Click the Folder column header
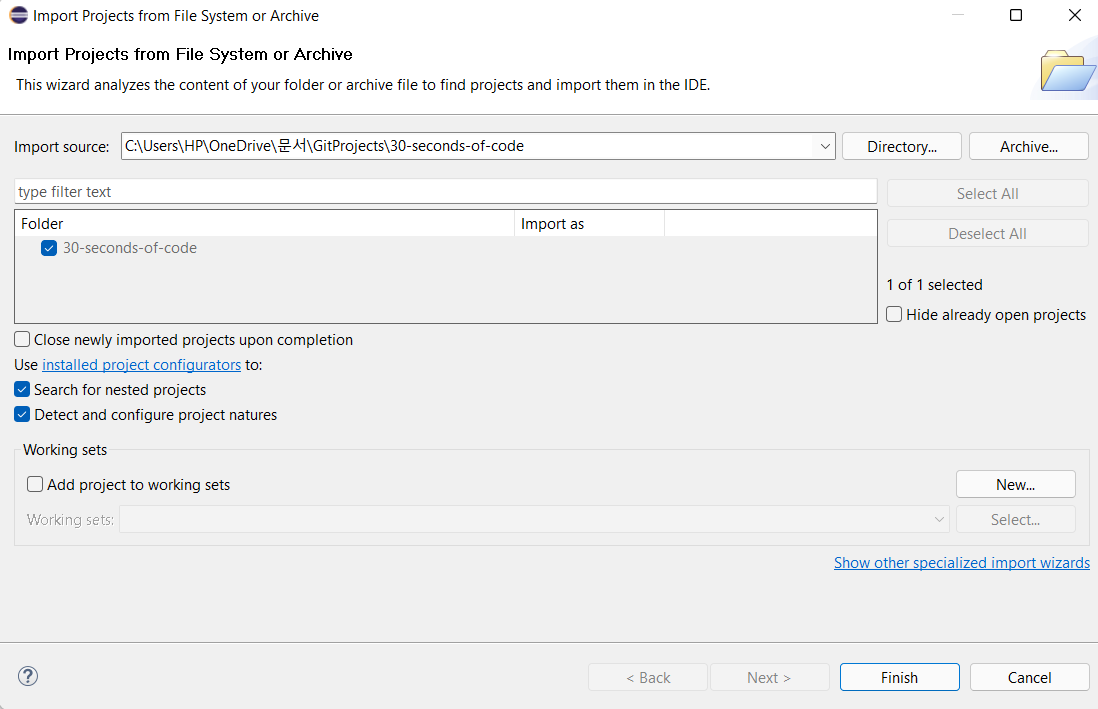Screen dimensions: 1098x709 264,224
